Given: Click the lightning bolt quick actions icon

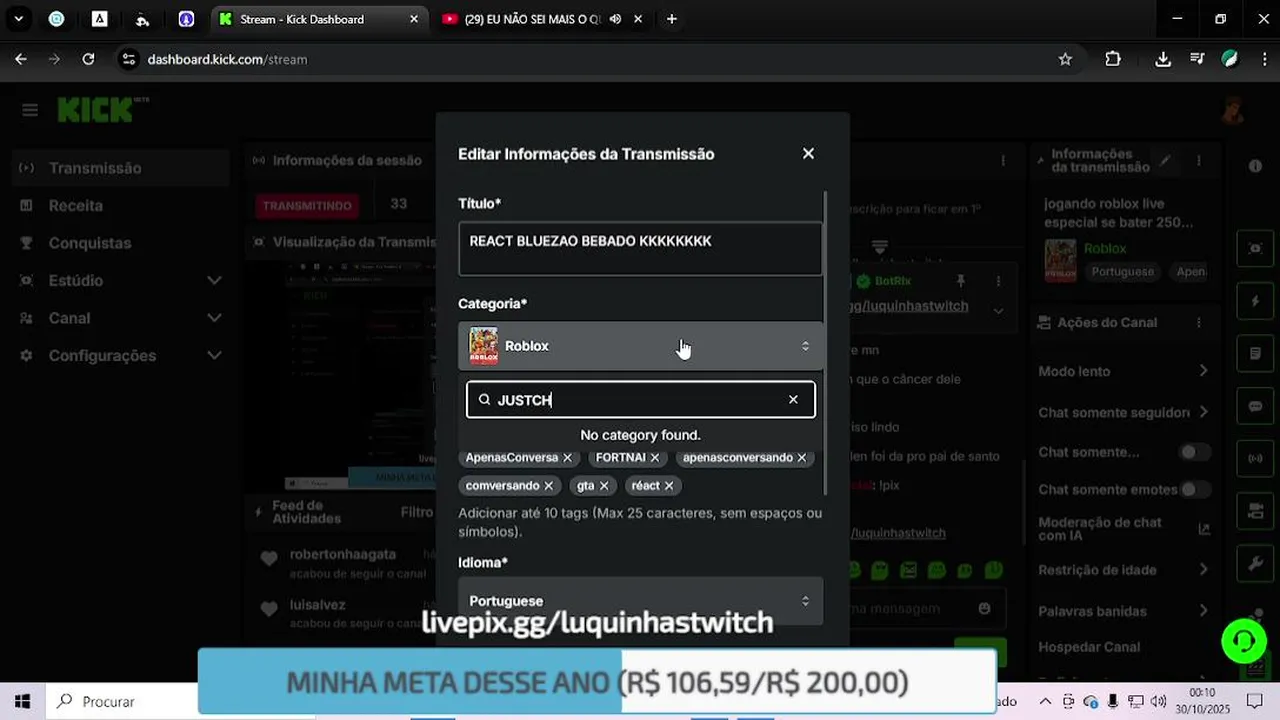Looking at the screenshot, I should coord(1255,301).
